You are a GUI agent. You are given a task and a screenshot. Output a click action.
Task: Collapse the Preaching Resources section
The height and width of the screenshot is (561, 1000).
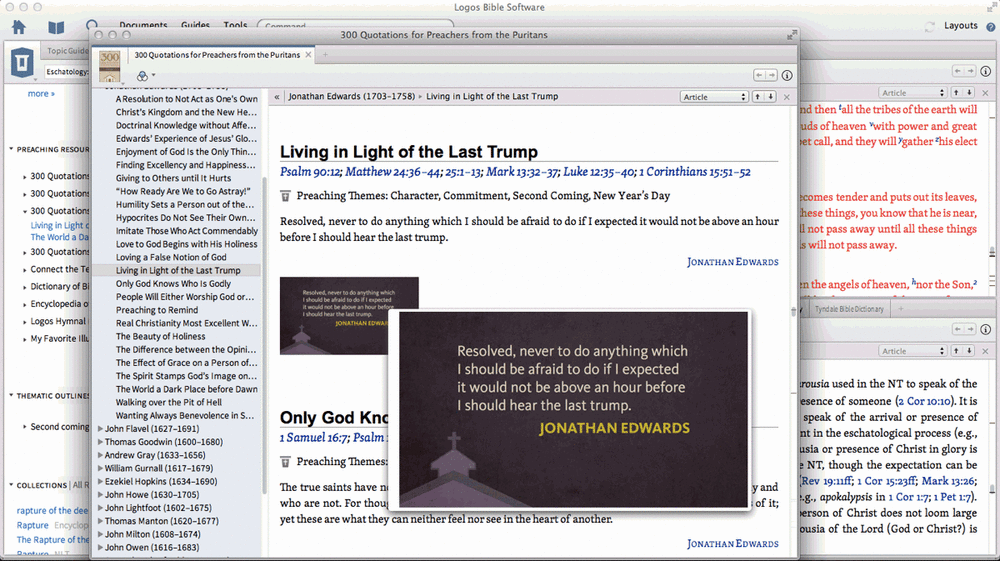11,149
